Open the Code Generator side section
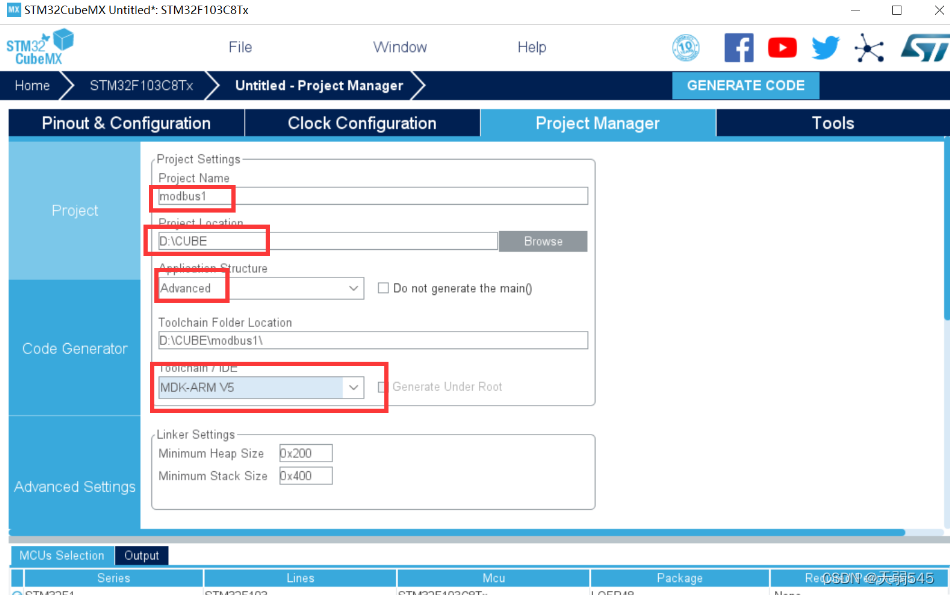This screenshot has height=595, width=950. pyautogui.click(x=75, y=348)
